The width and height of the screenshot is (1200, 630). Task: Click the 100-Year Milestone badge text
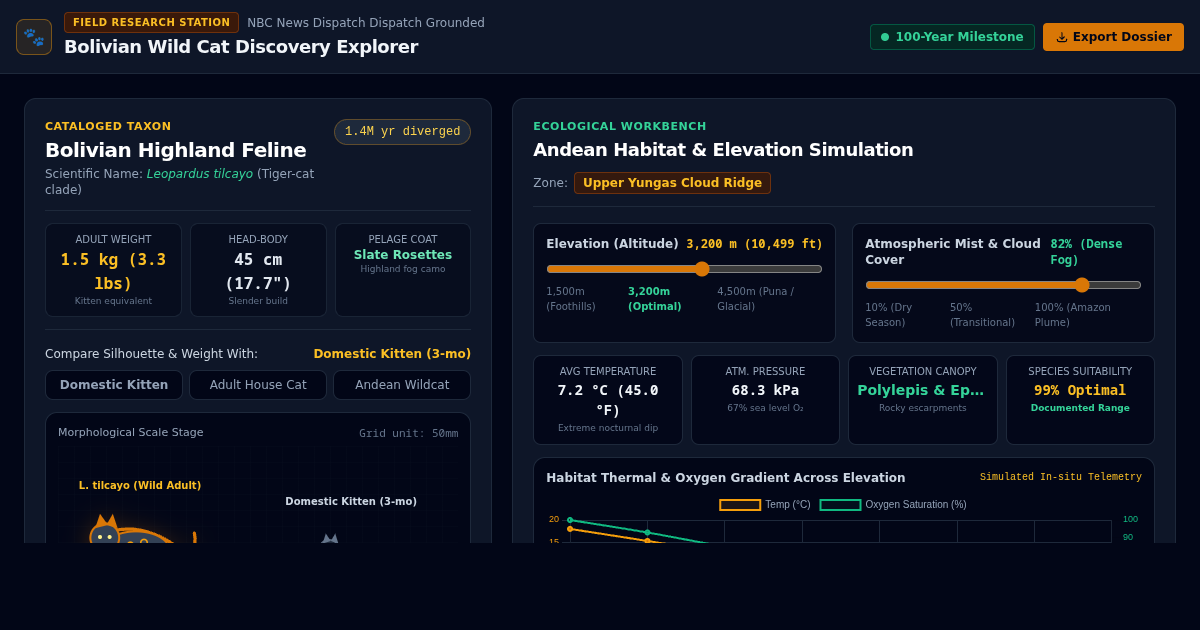point(959,37)
